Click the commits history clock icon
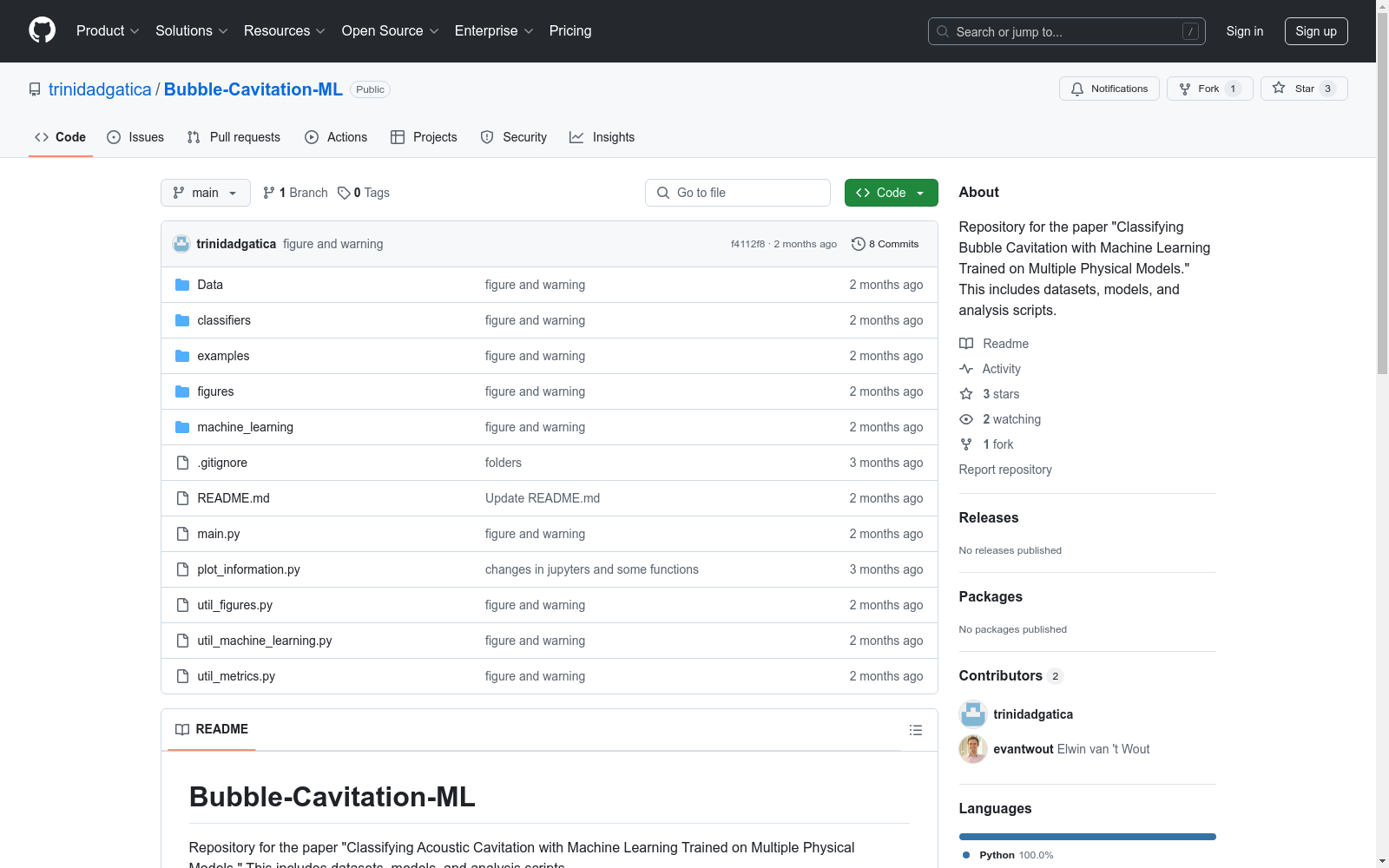The width and height of the screenshot is (1389, 868). point(859,244)
